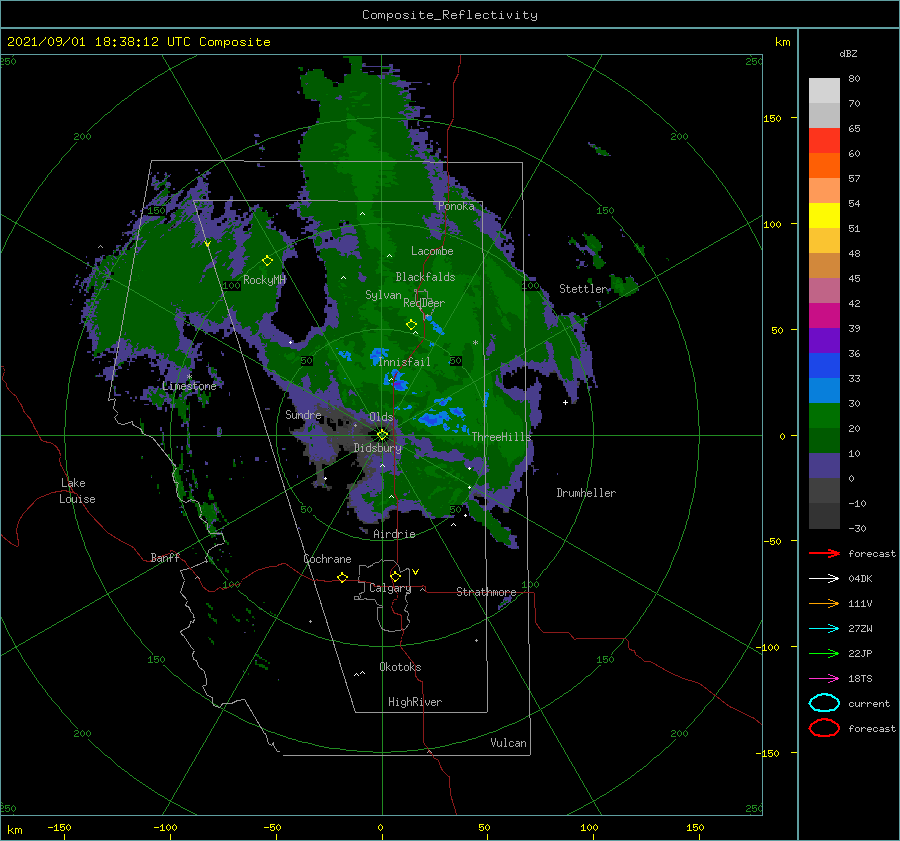Click the Limestone label
This screenshot has height=841, width=900.
point(189,386)
